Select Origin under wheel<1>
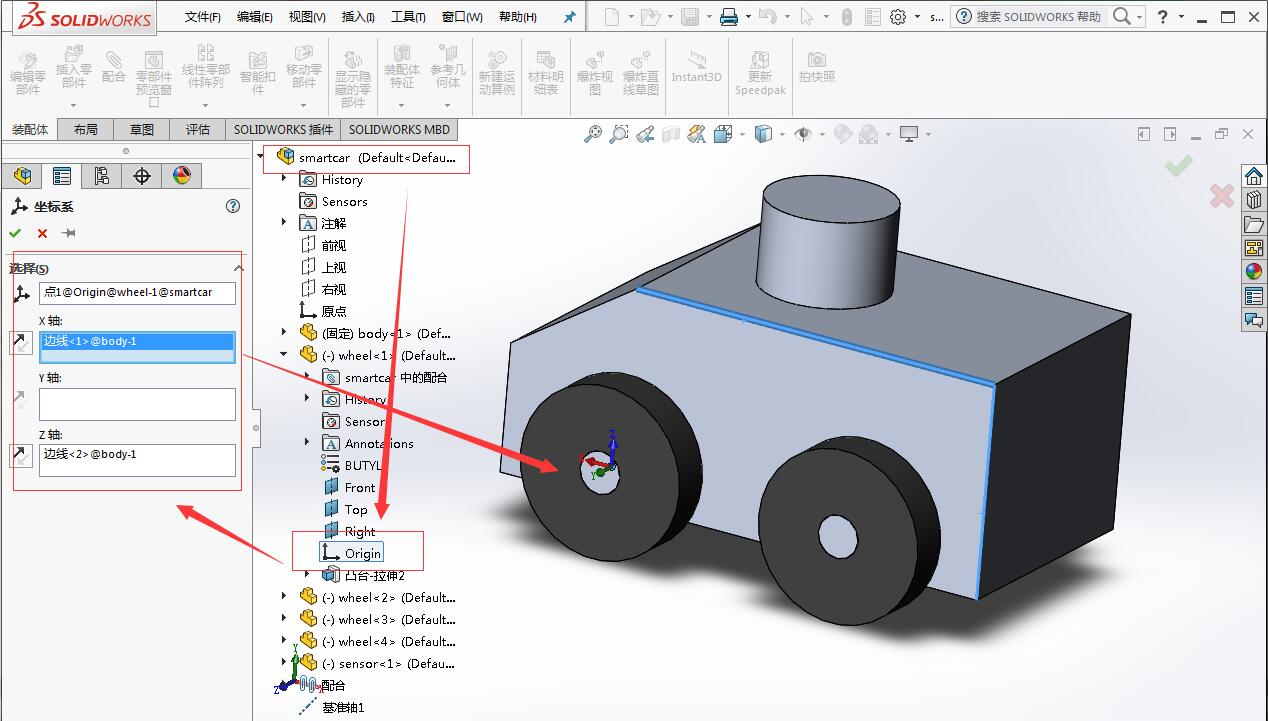Screen dimensions: 1268x721 (x=352, y=553)
